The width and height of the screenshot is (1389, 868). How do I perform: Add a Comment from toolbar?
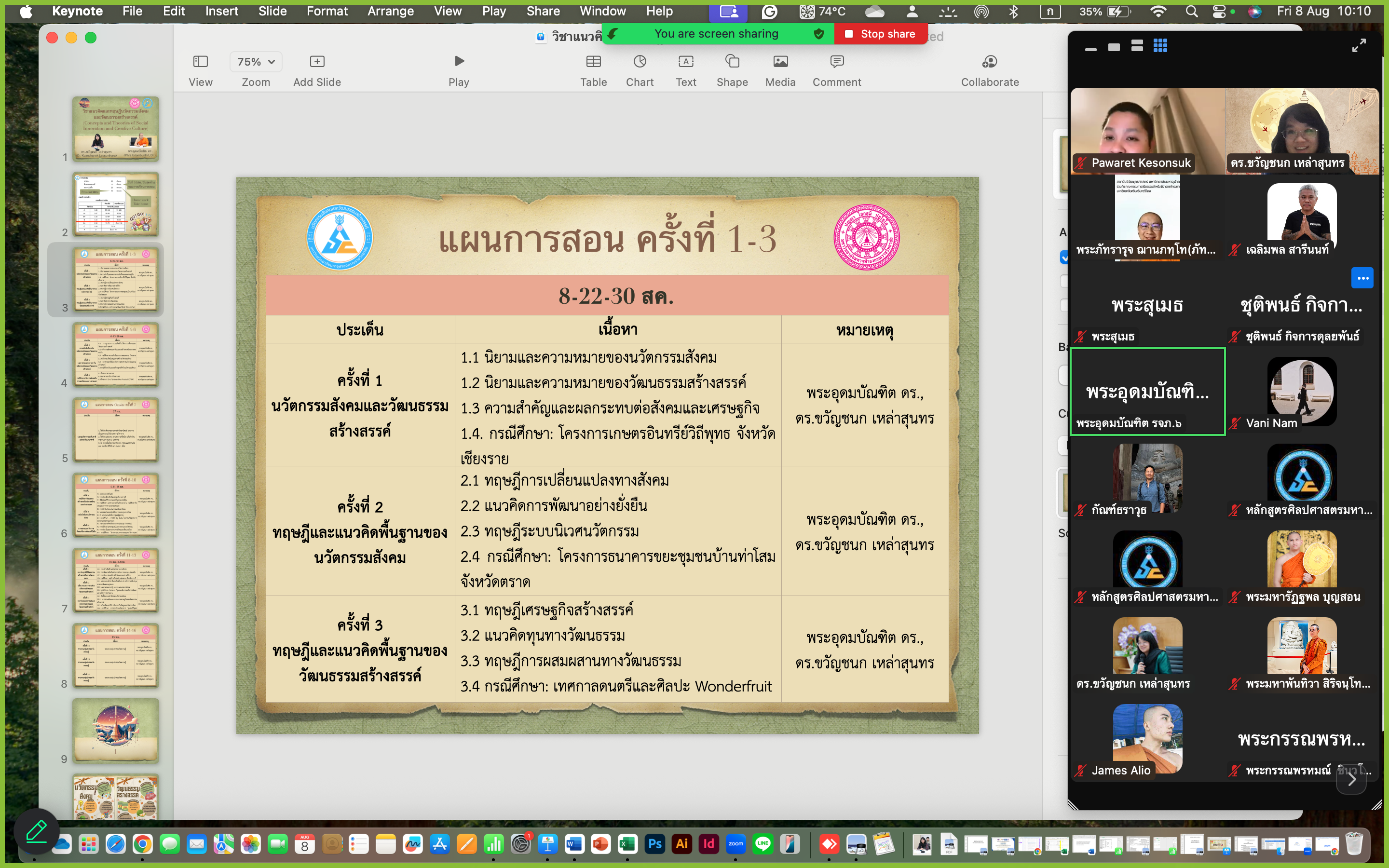[x=836, y=61]
